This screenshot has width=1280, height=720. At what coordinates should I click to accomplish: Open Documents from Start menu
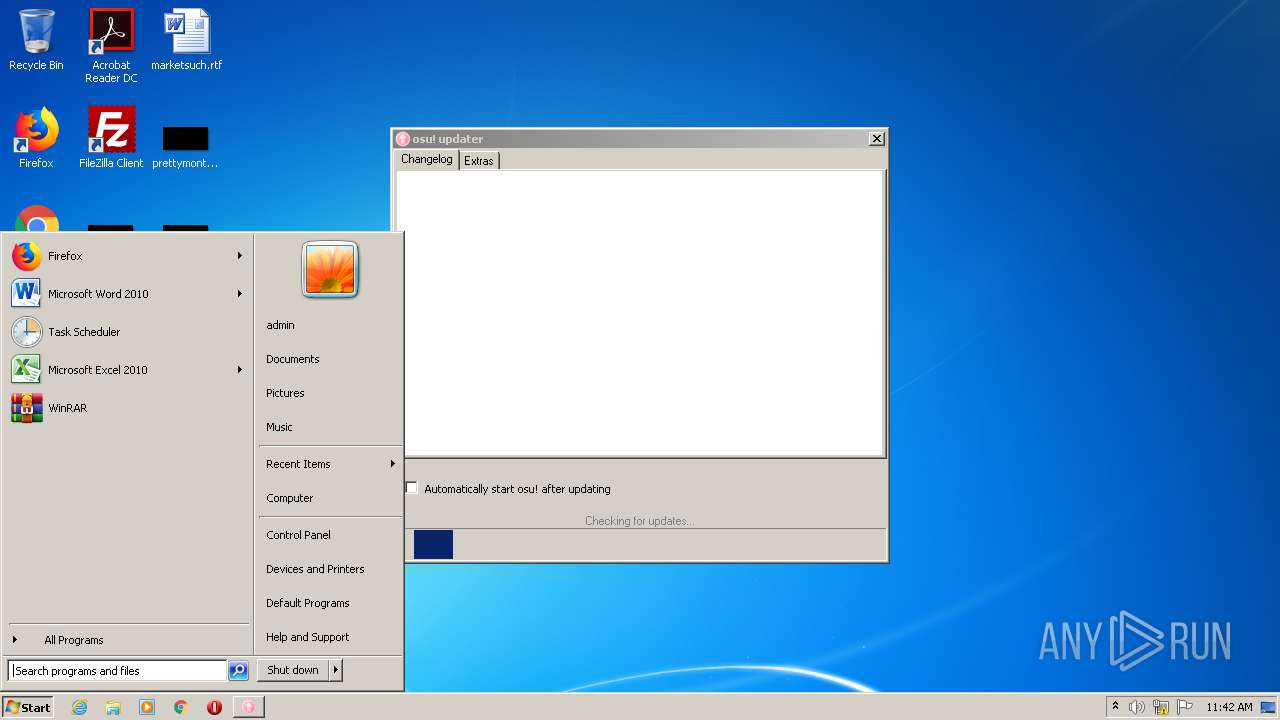pyautogui.click(x=329, y=359)
